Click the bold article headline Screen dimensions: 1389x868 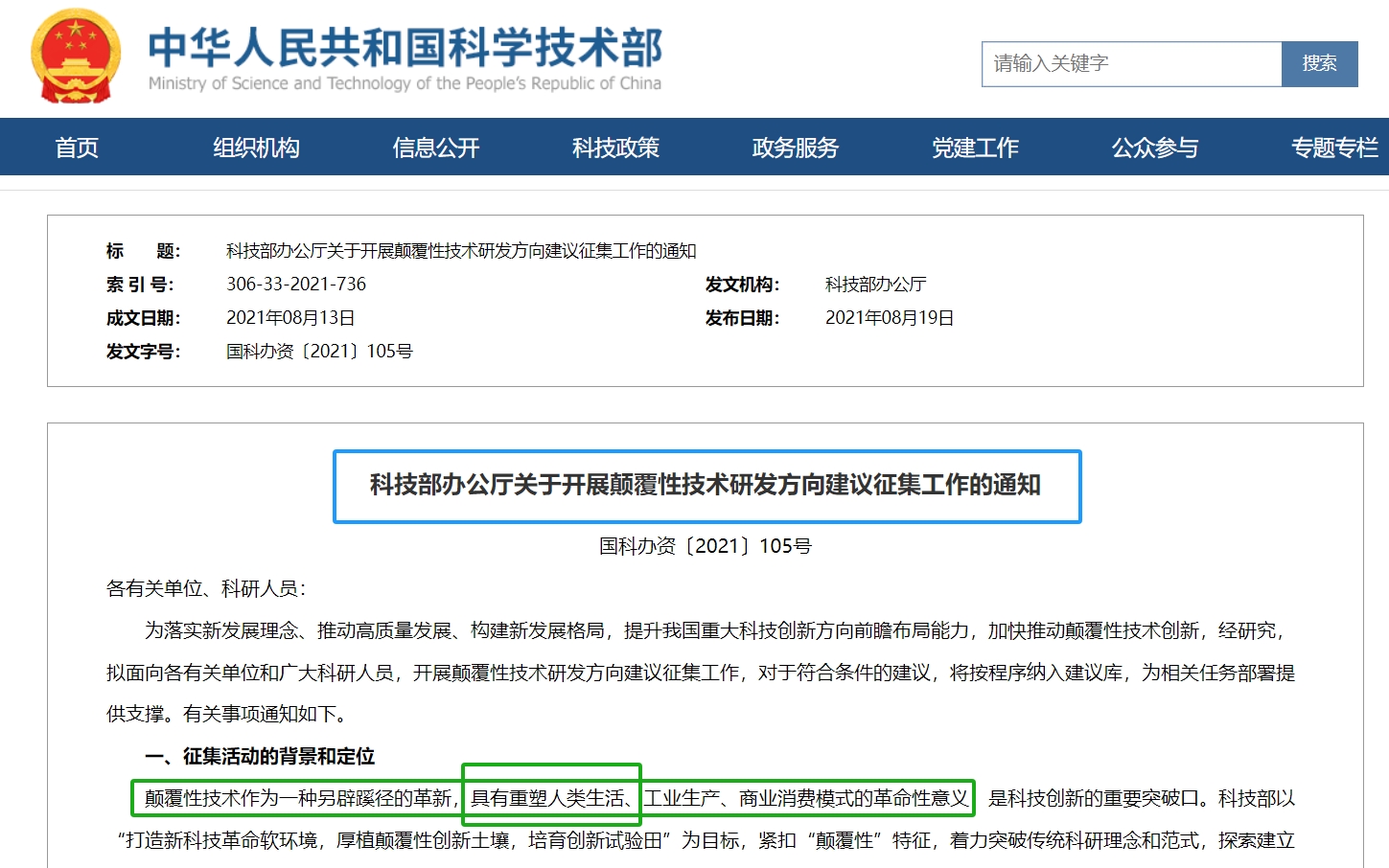coord(706,486)
